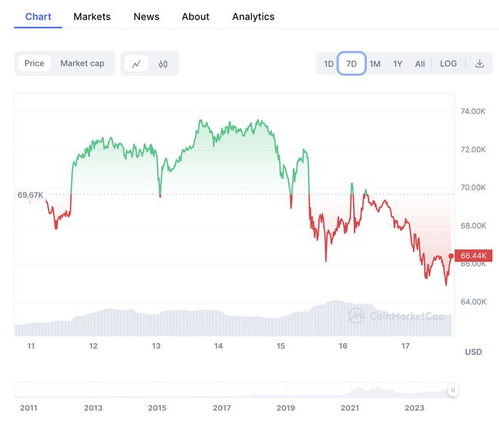Image resolution: width=499 pixels, height=421 pixels.
Task: Select the 1Y time range
Action: click(x=397, y=63)
